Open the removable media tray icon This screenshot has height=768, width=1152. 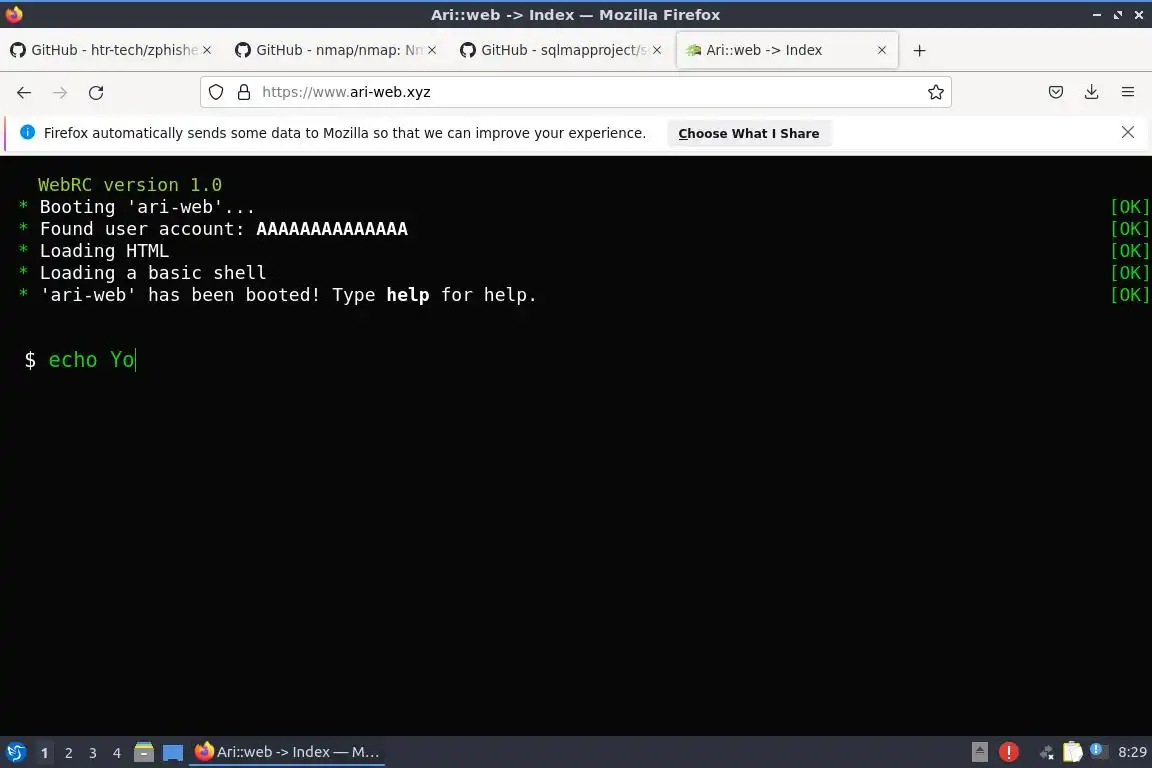click(979, 752)
